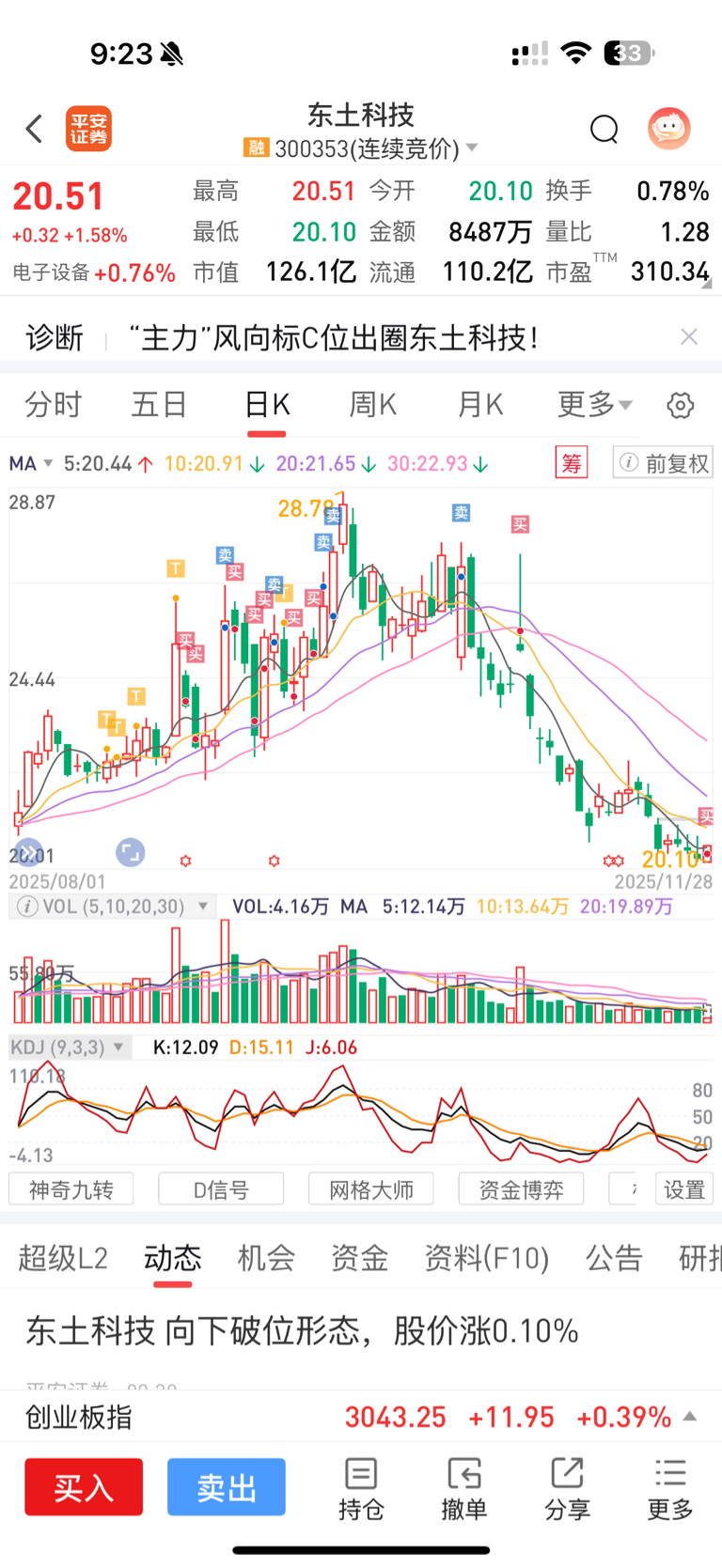The width and height of the screenshot is (722, 1568).
Task: Expand the 创业板指 index bar arrow
Action: [690, 1417]
